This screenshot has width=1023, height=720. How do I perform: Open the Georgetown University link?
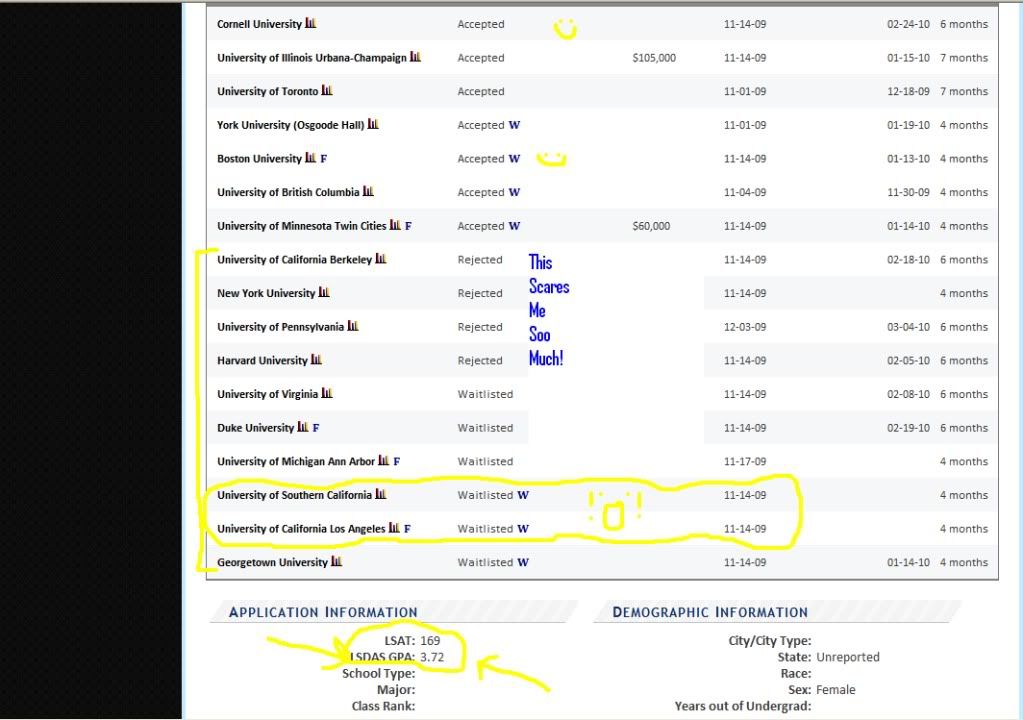[273, 562]
